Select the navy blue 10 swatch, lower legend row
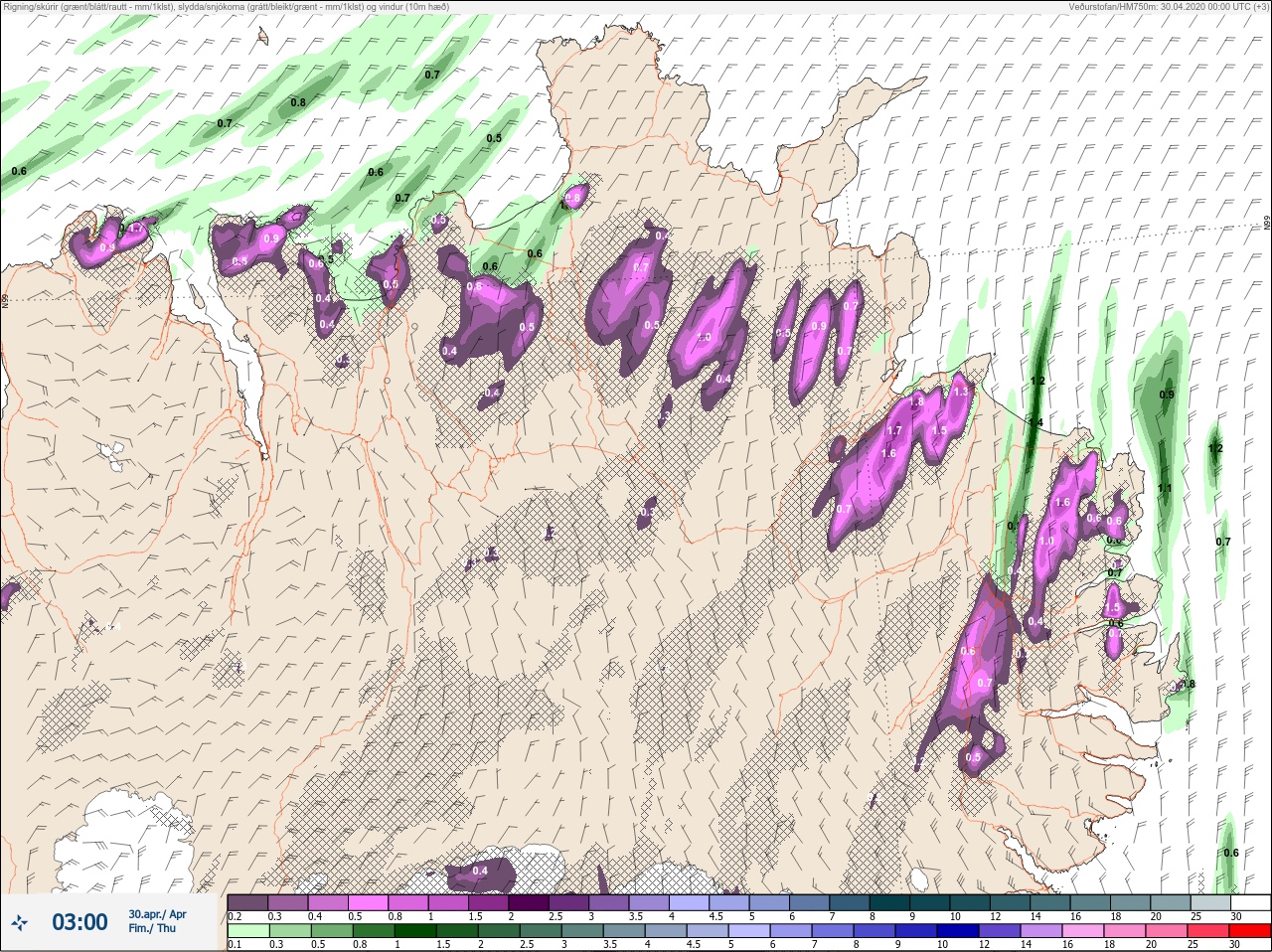This screenshot has width=1272, height=952. click(x=957, y=931)
